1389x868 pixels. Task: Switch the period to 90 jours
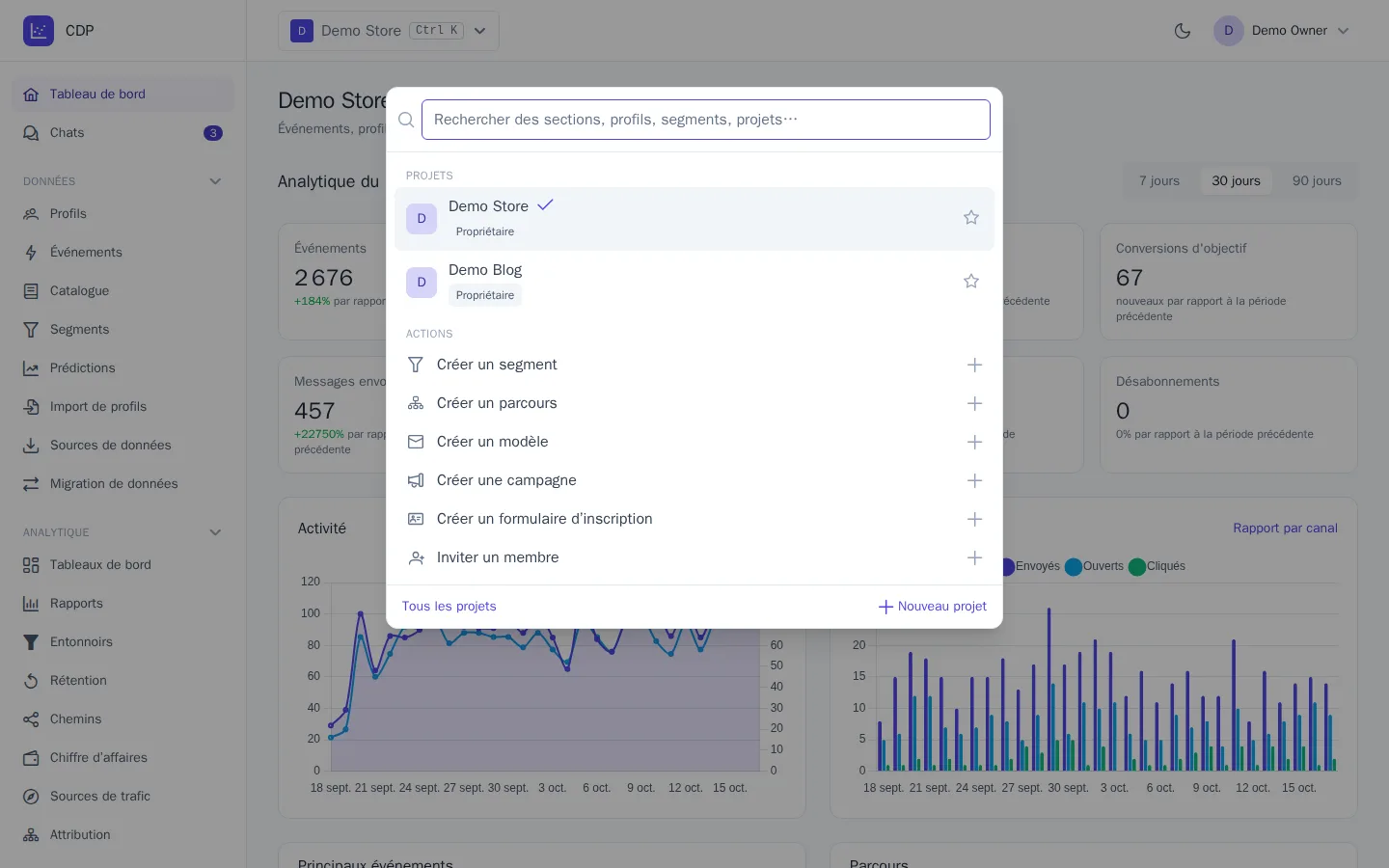click(x=1317, y=181)
